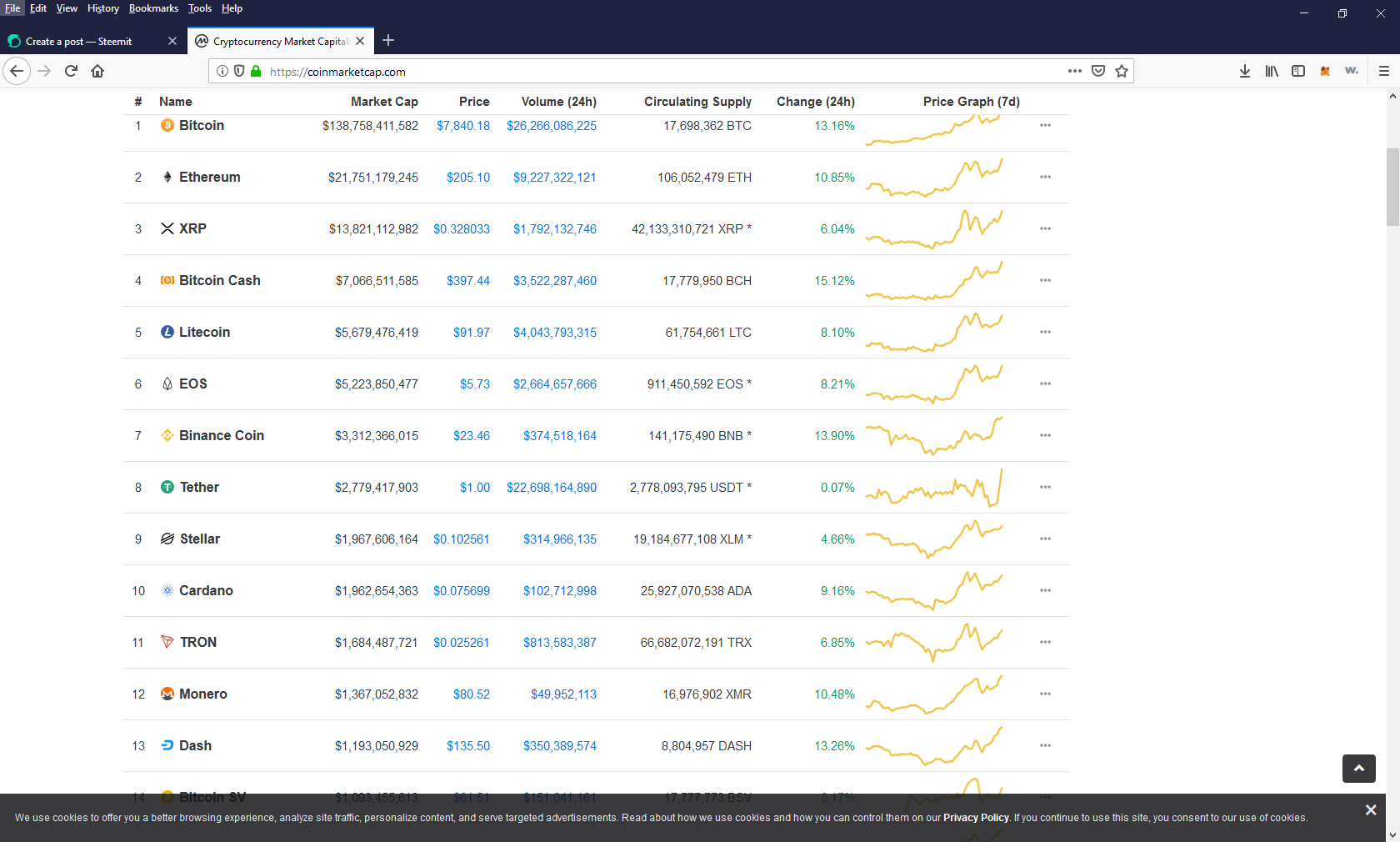1400x842 pixels.
Task: Switch to the Create a post — Steemit tab
Action: [x=92, y=41]
